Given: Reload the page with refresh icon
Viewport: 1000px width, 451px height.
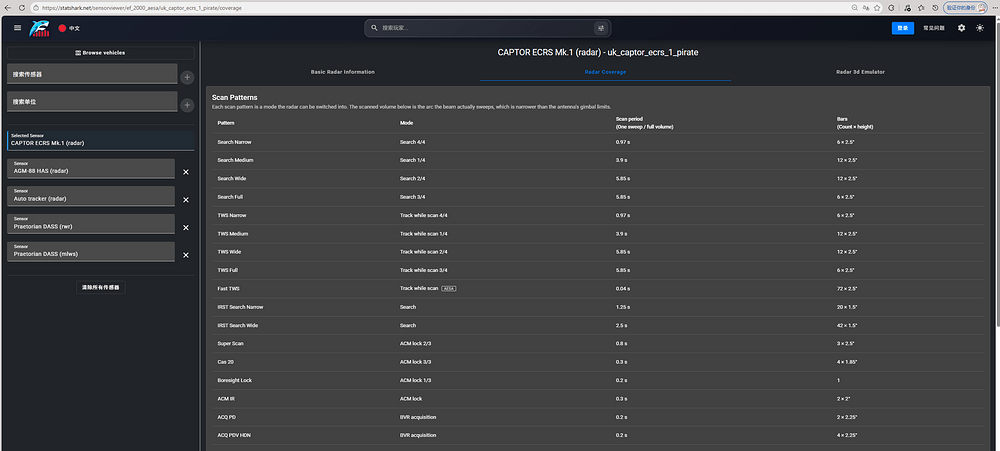Looking at the screenshot, I should (x=22, y=8).
